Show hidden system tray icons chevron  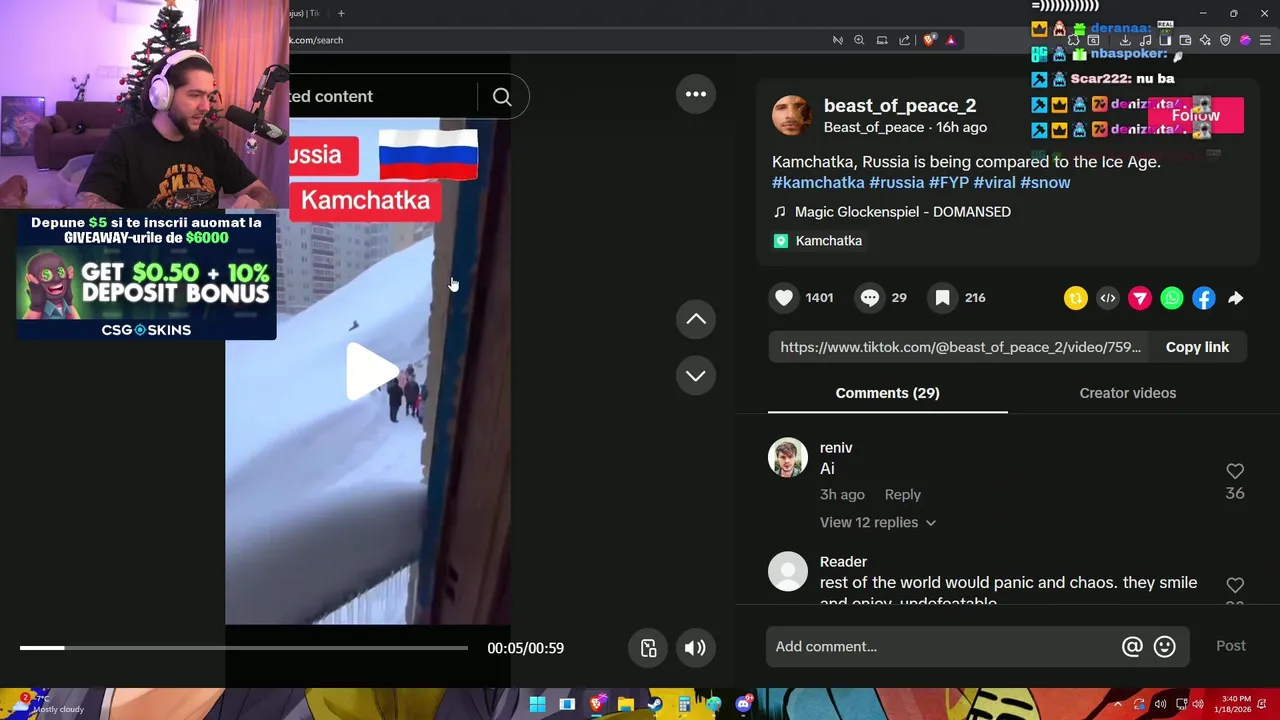1118,705
